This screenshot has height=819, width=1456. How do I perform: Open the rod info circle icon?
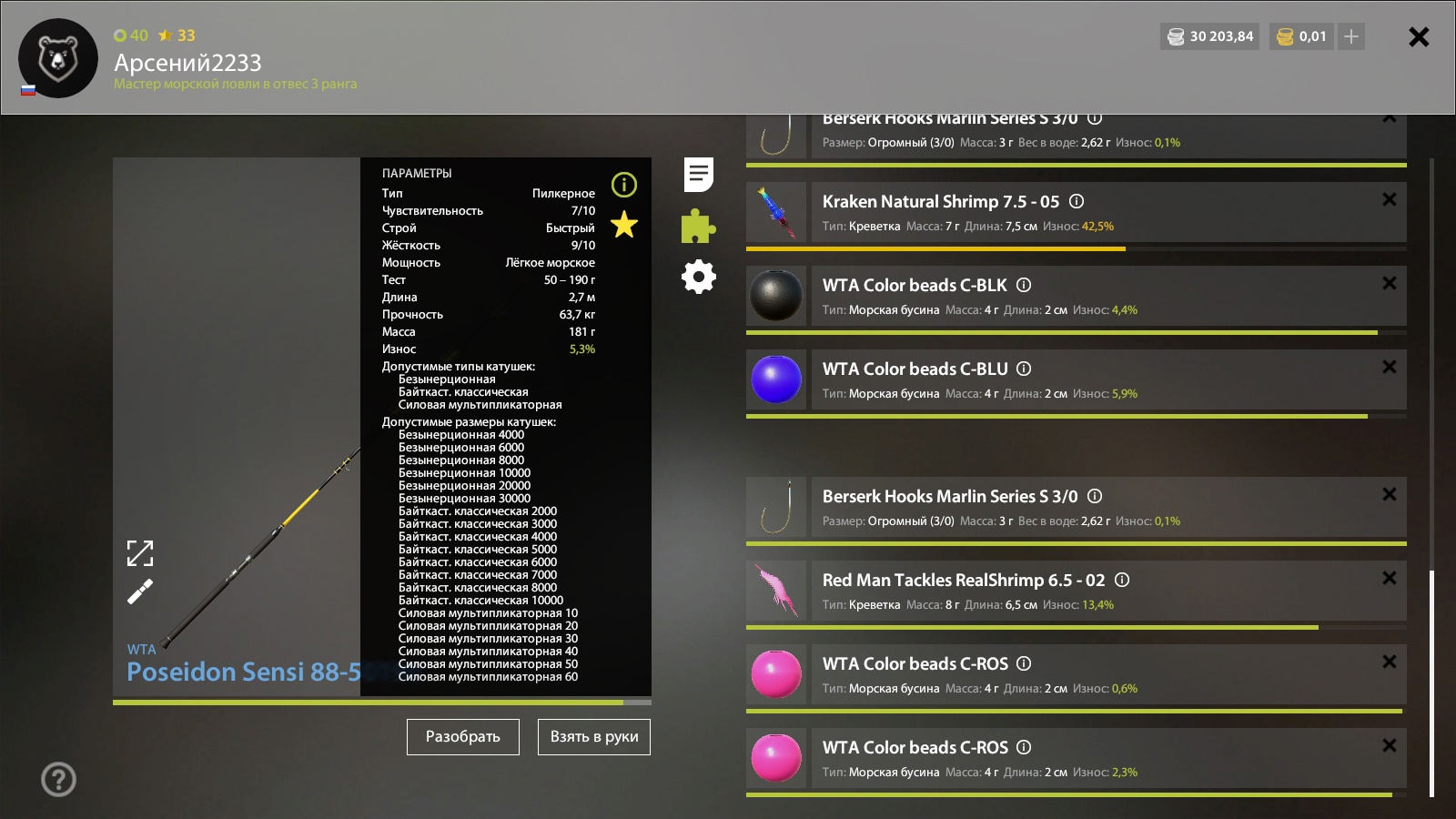(x=624, y=185)
